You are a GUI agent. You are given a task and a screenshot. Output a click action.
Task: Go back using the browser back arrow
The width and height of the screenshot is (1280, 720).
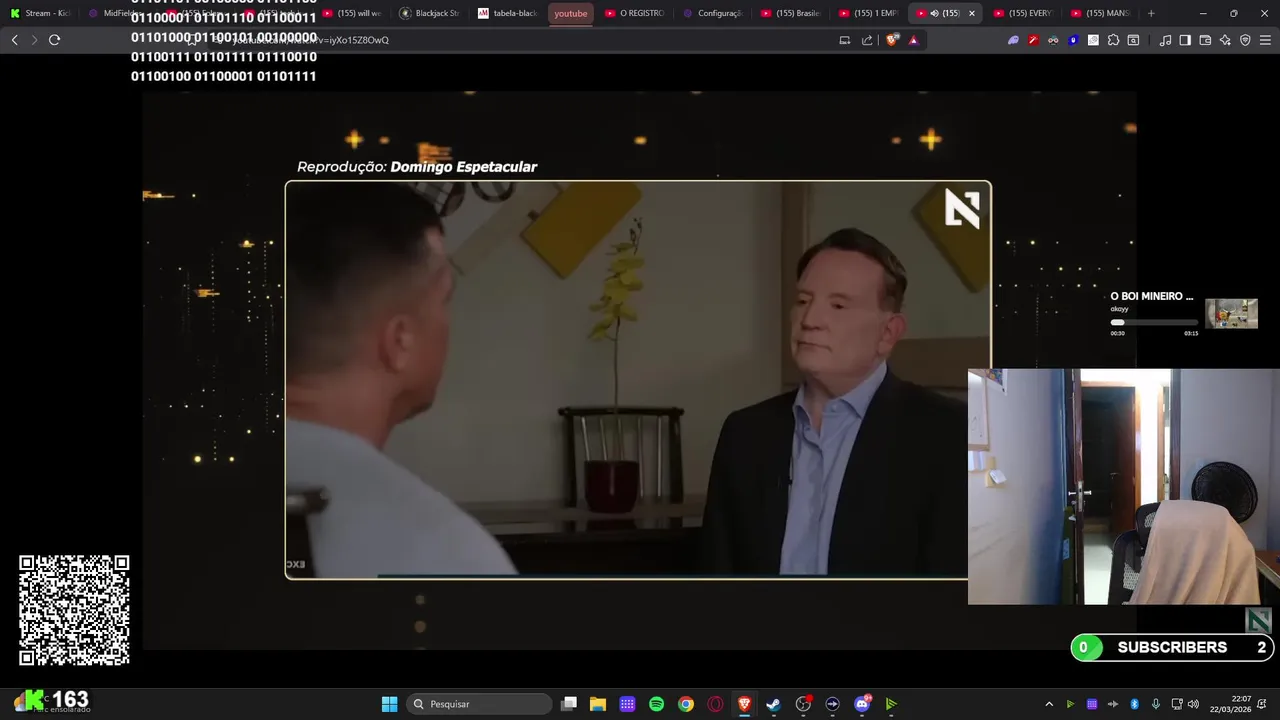point(14,40)
